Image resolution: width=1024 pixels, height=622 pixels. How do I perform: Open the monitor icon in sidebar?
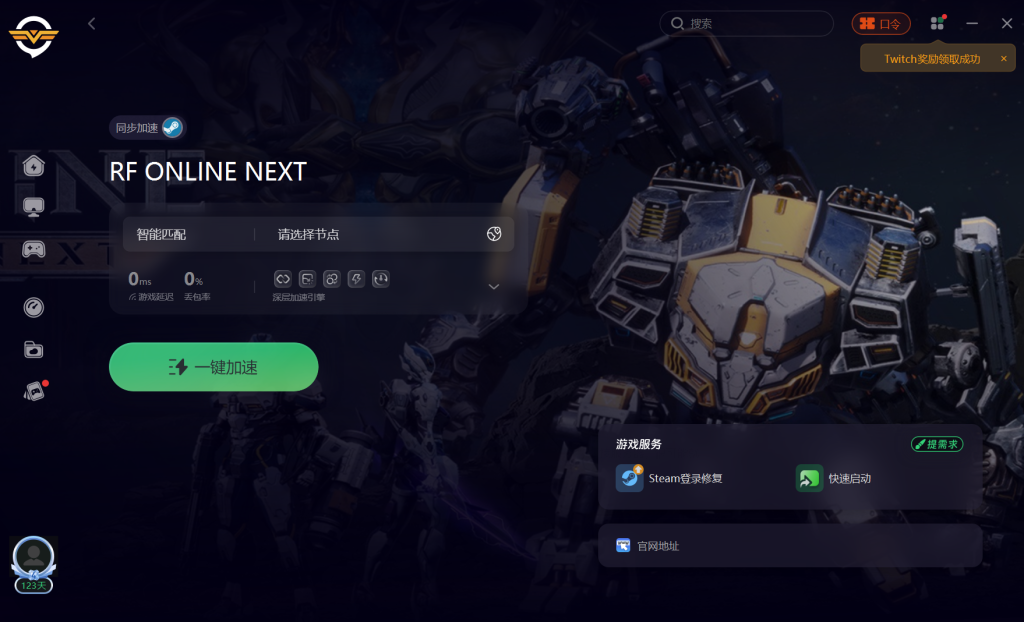tap(33, 208)
